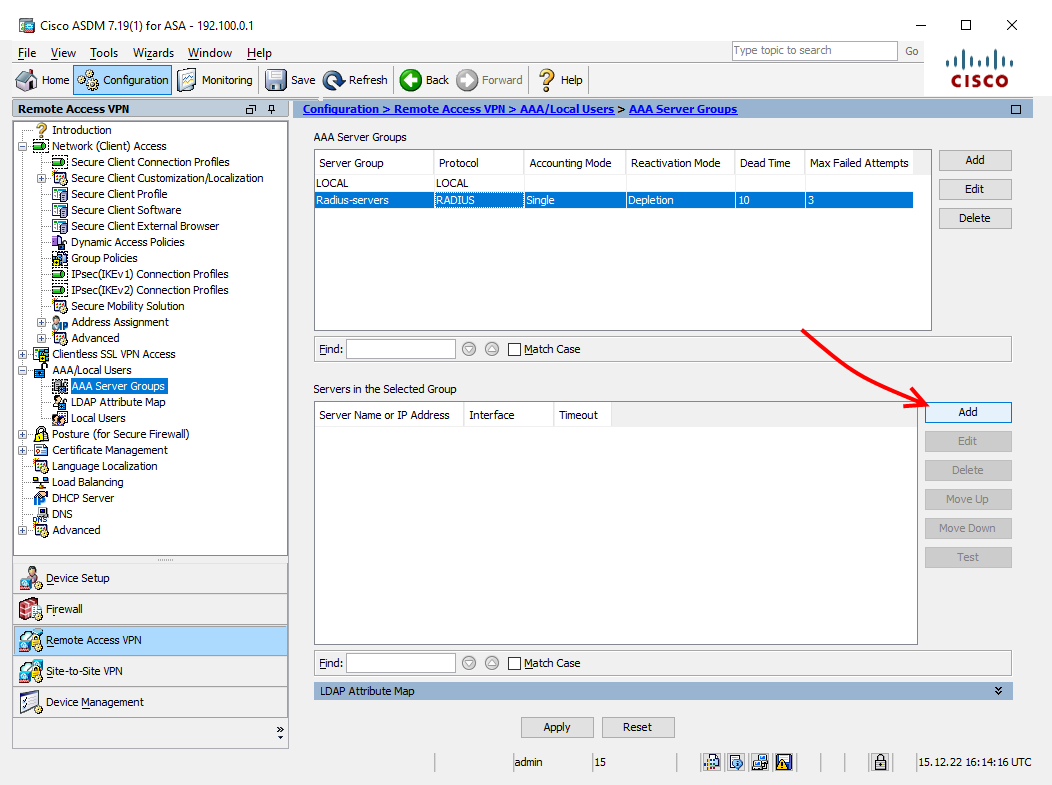Enable Match Case for server groups find
Screen dimensions: 1052x785
[x=515, y=350]
